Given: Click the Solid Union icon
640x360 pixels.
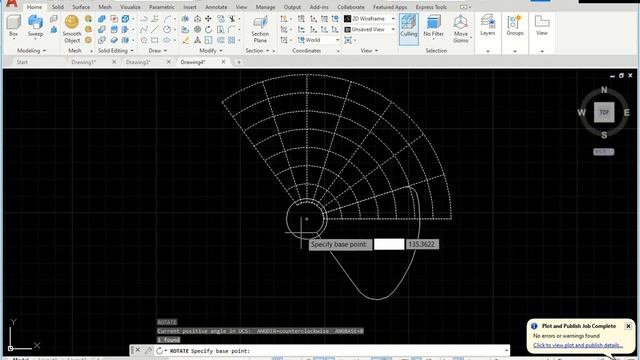Looking at the screenshot, I should pos(102,19).
